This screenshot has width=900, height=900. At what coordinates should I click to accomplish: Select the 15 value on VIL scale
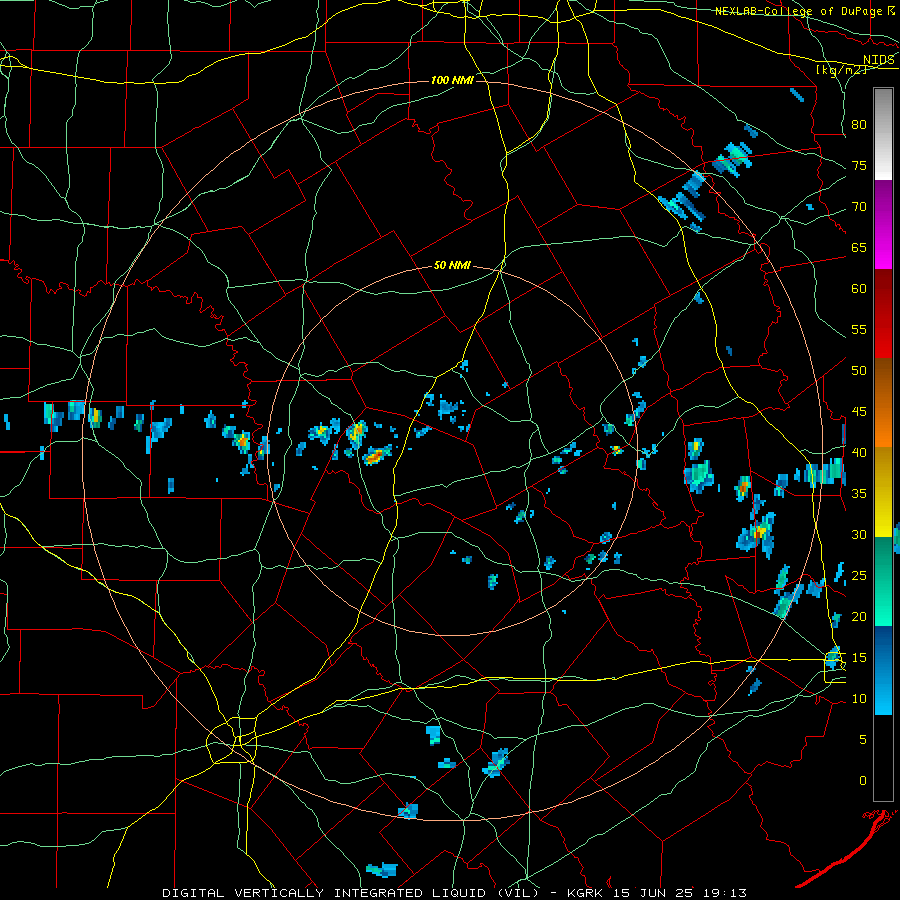859,657
